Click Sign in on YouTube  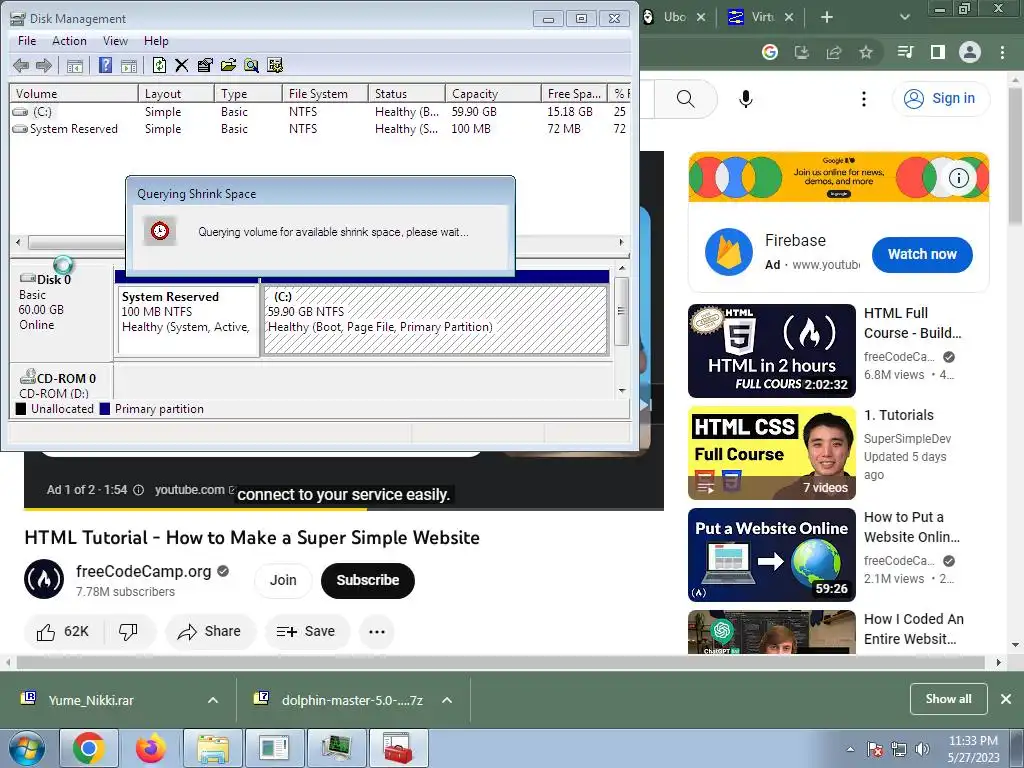[940, 99]
